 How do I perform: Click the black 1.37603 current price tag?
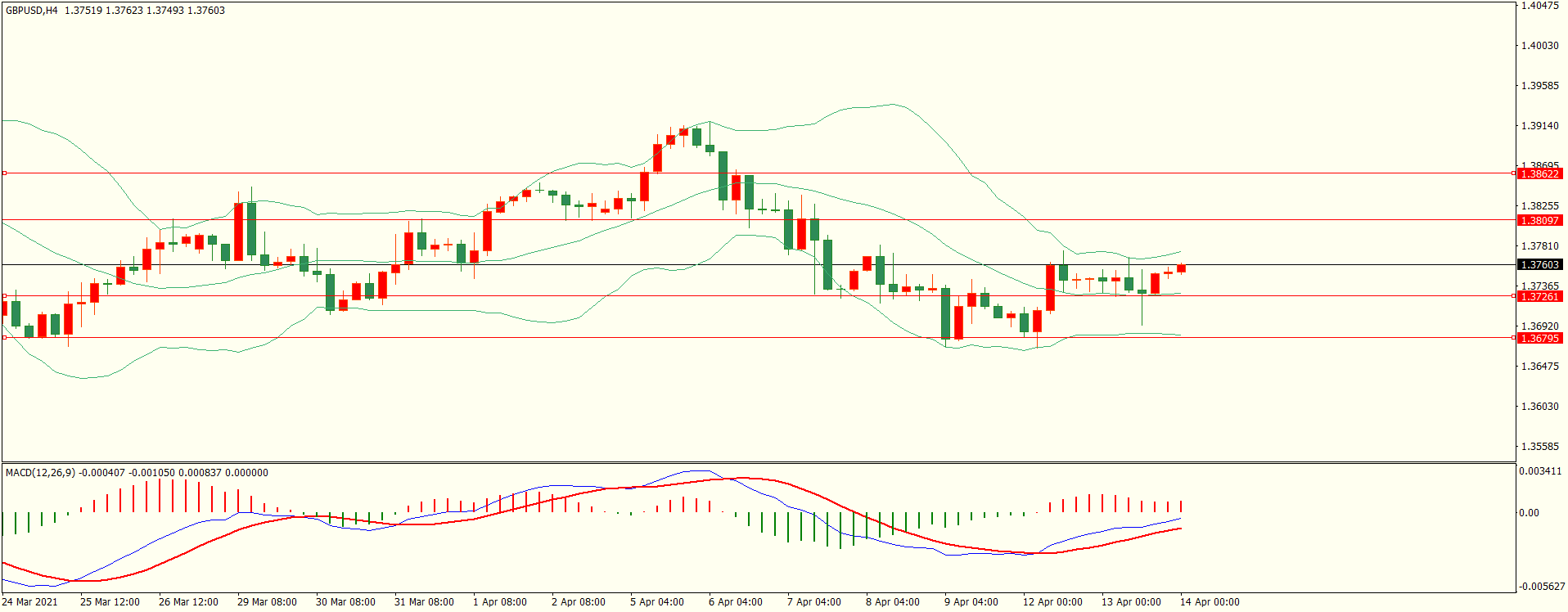coord(1539,265)
